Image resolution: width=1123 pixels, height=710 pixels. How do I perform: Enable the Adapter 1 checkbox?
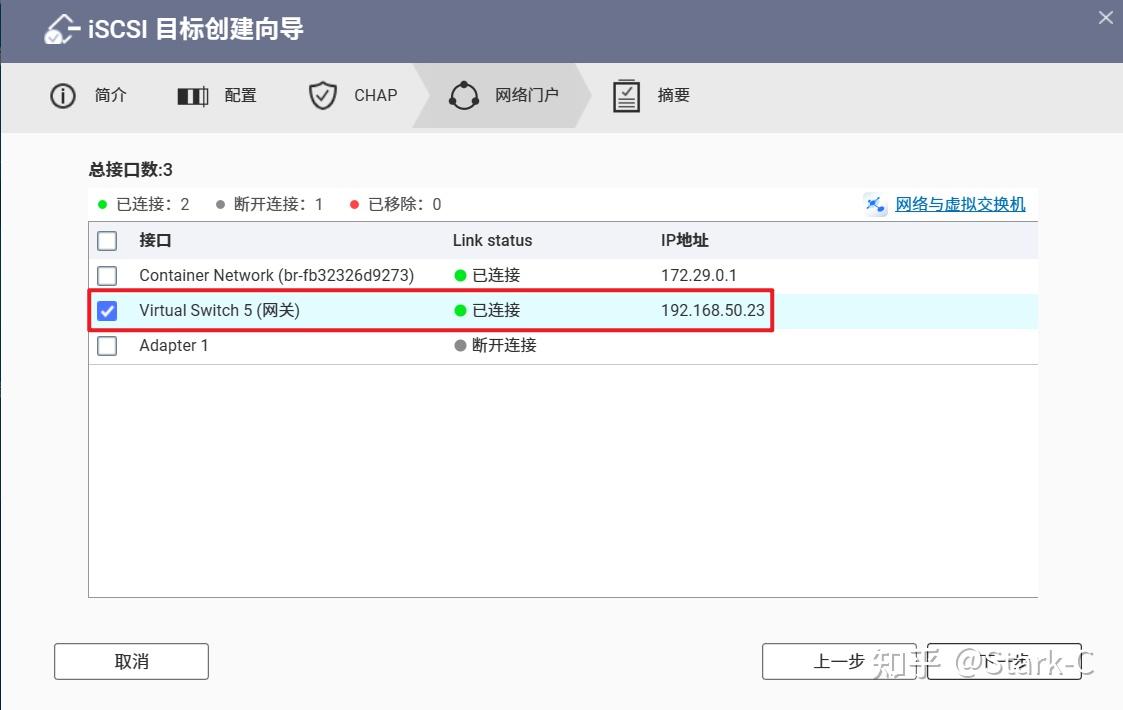[107, 345]
